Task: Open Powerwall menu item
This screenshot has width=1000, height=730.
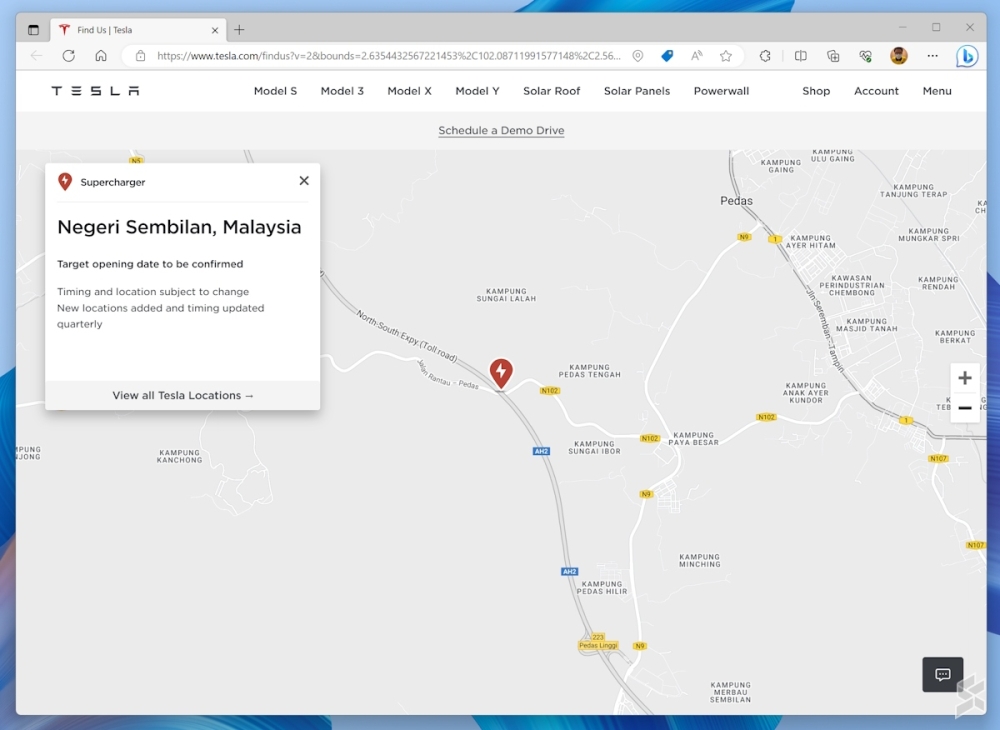Action: [x=721, y=91]
